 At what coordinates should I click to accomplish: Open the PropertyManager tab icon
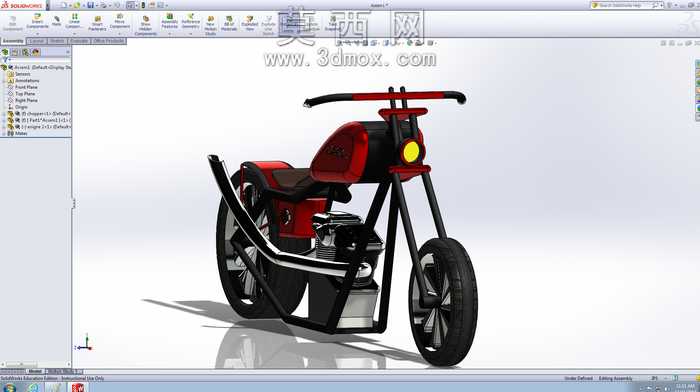pyautogui.click(x=15, y=52)
